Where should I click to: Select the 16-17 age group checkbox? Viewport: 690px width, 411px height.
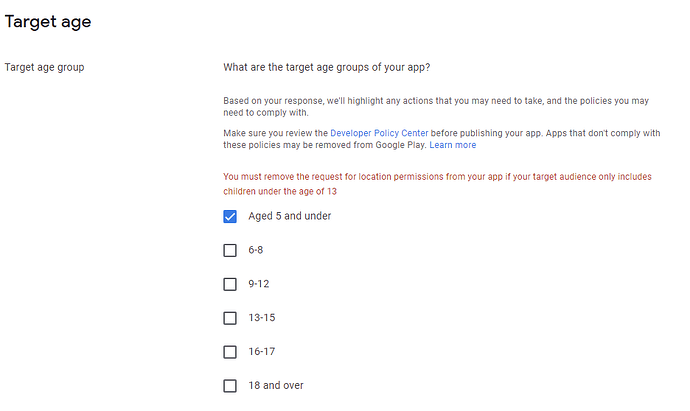230,352
